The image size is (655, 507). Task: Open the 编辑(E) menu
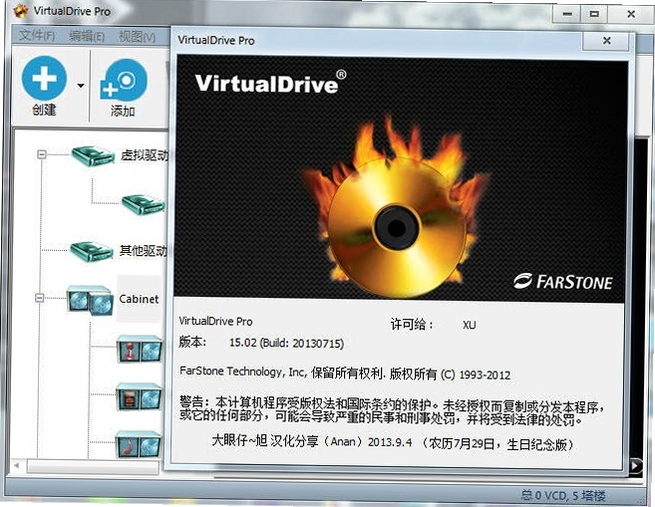[86, 36]
